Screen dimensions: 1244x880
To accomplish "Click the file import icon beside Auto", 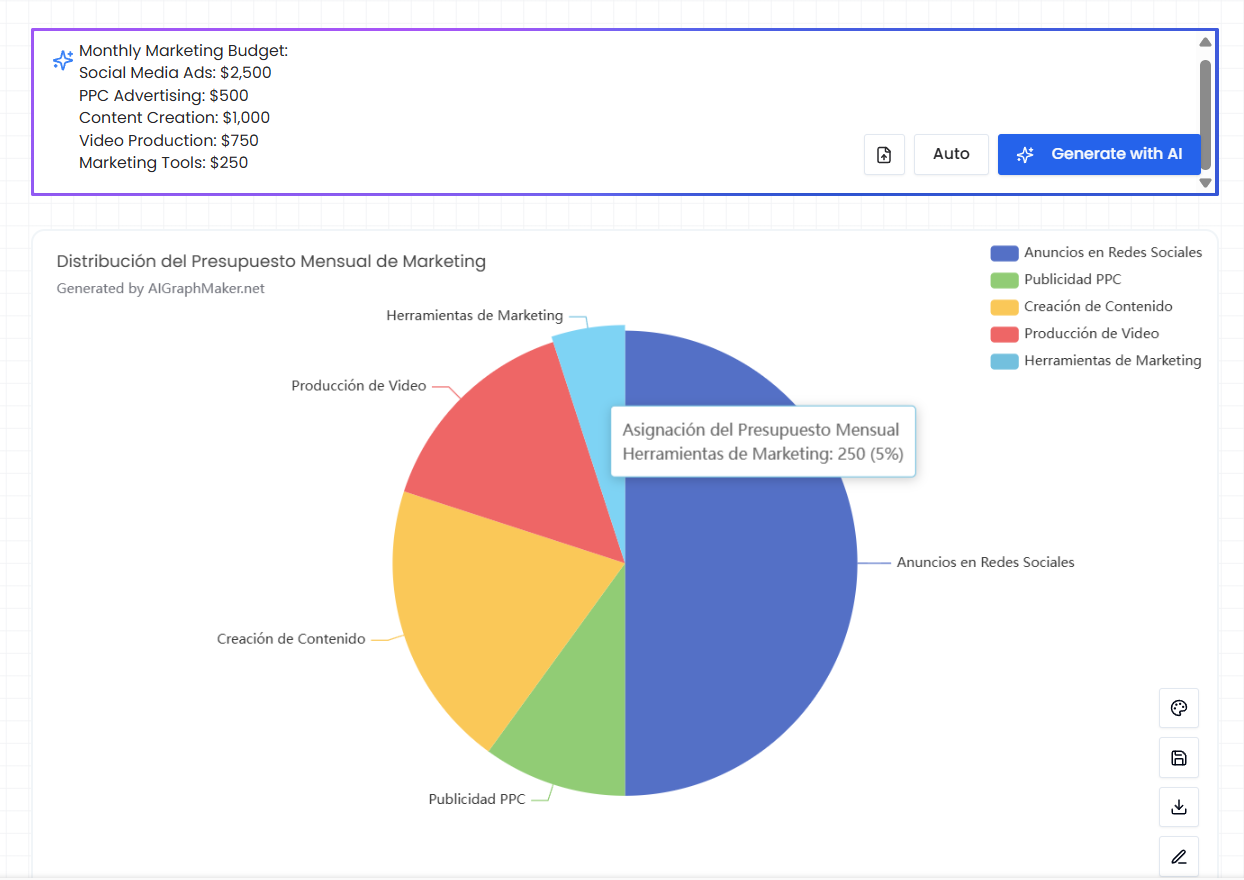I will click(884, 154).
